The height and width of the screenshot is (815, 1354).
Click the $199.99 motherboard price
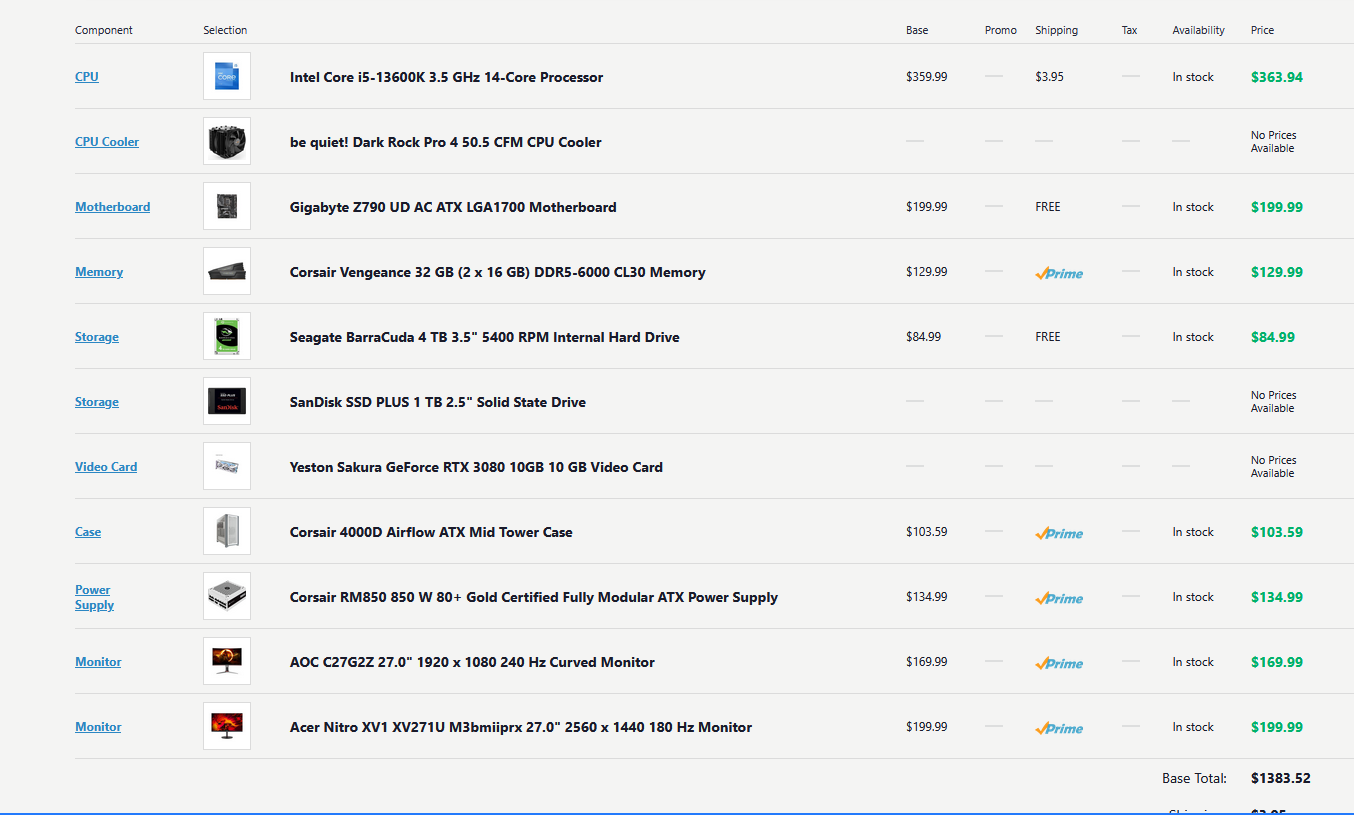click(x=1277, y=207)
